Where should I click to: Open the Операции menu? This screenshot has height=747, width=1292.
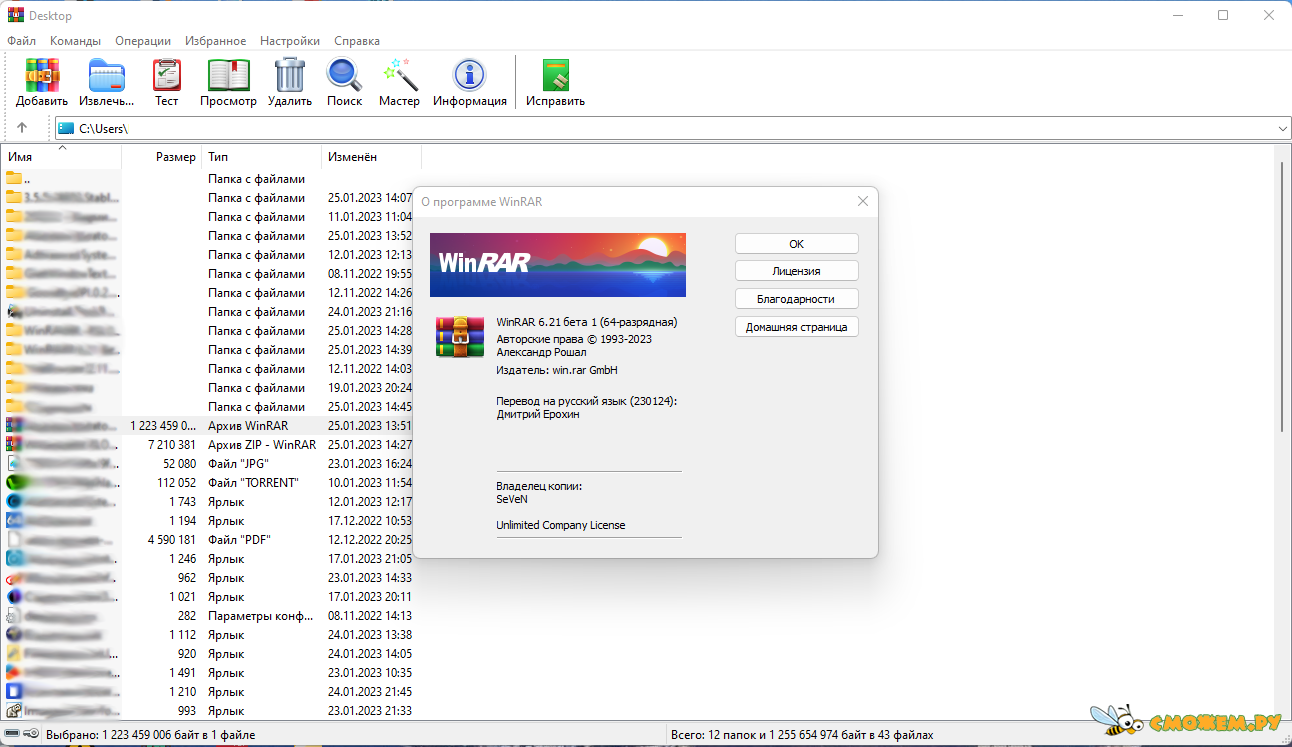pyautogui.click(x=143, y=41)
